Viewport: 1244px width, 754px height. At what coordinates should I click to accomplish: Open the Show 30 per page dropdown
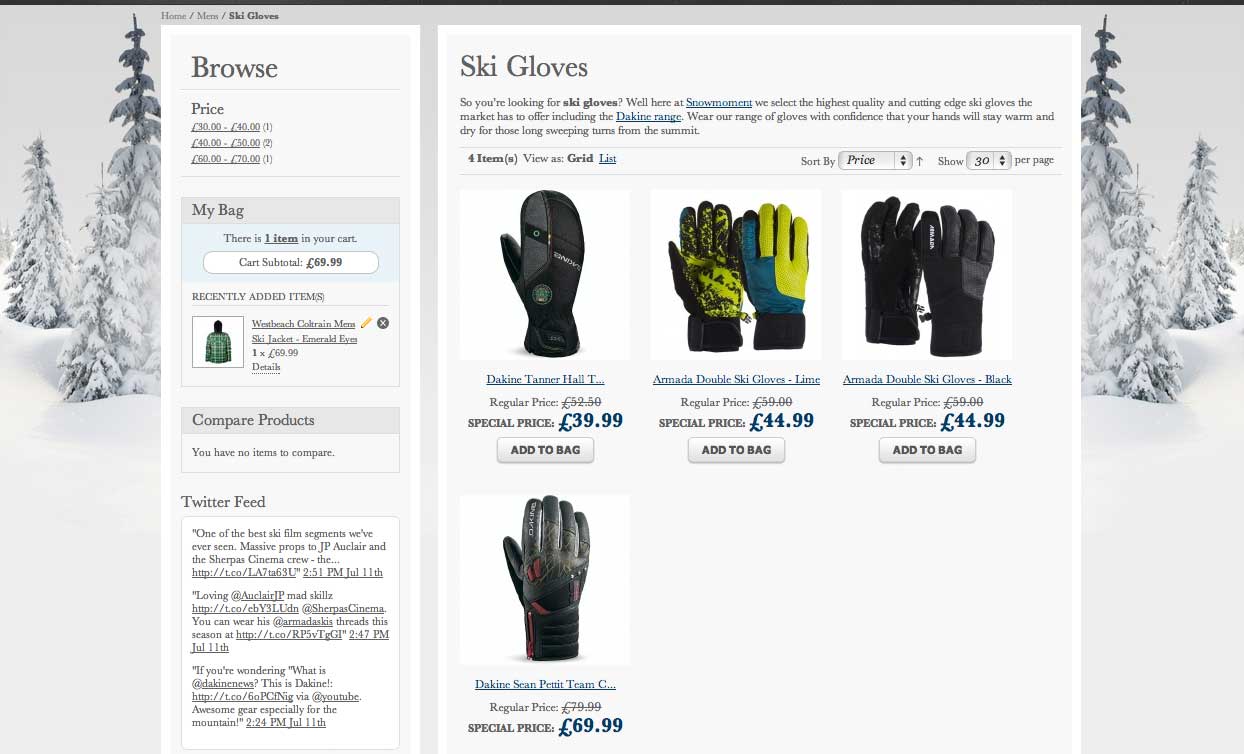coord(989,160)
